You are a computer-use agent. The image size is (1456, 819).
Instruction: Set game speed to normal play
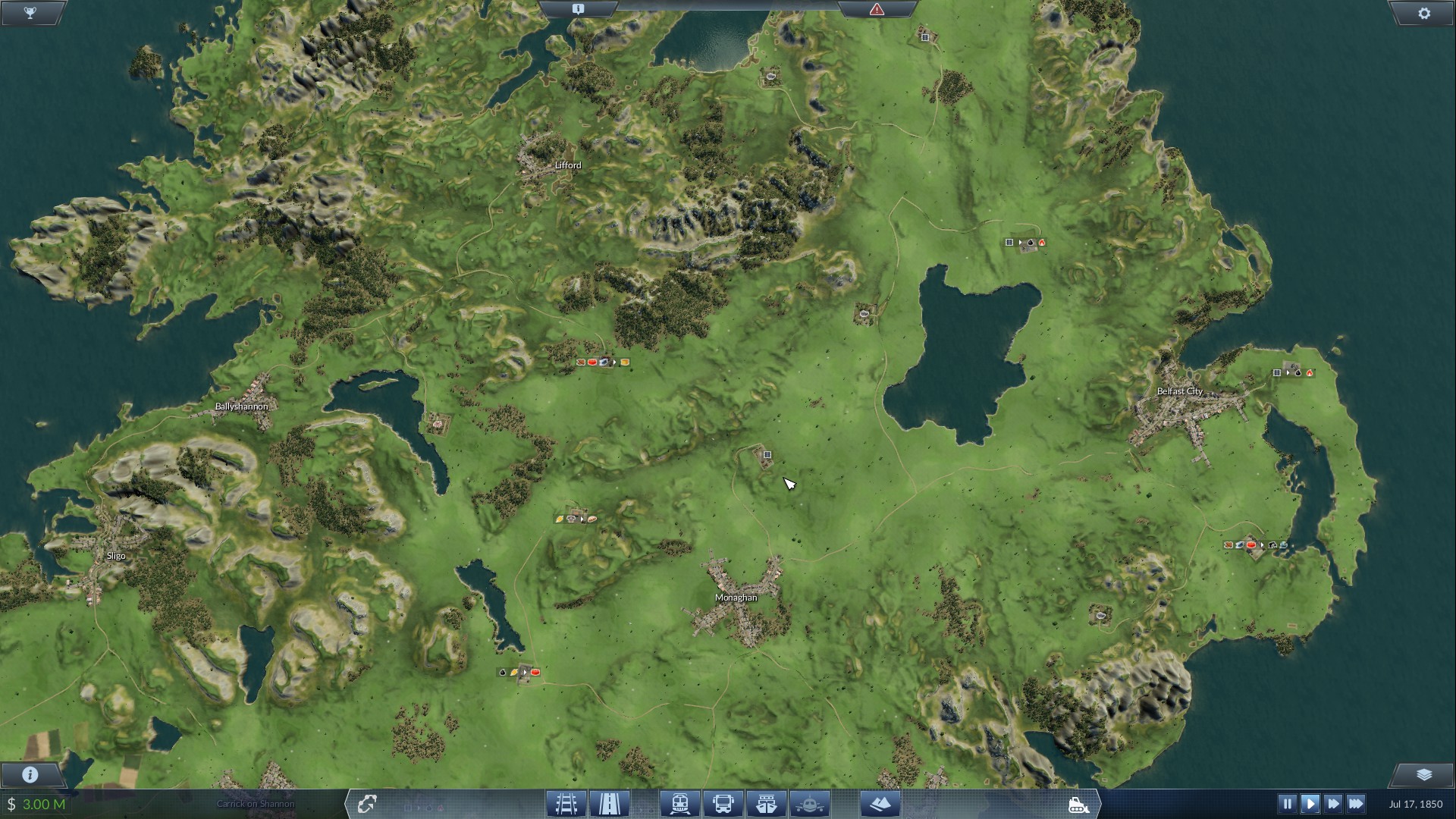pyautogui.click(x=1310, y=804)
